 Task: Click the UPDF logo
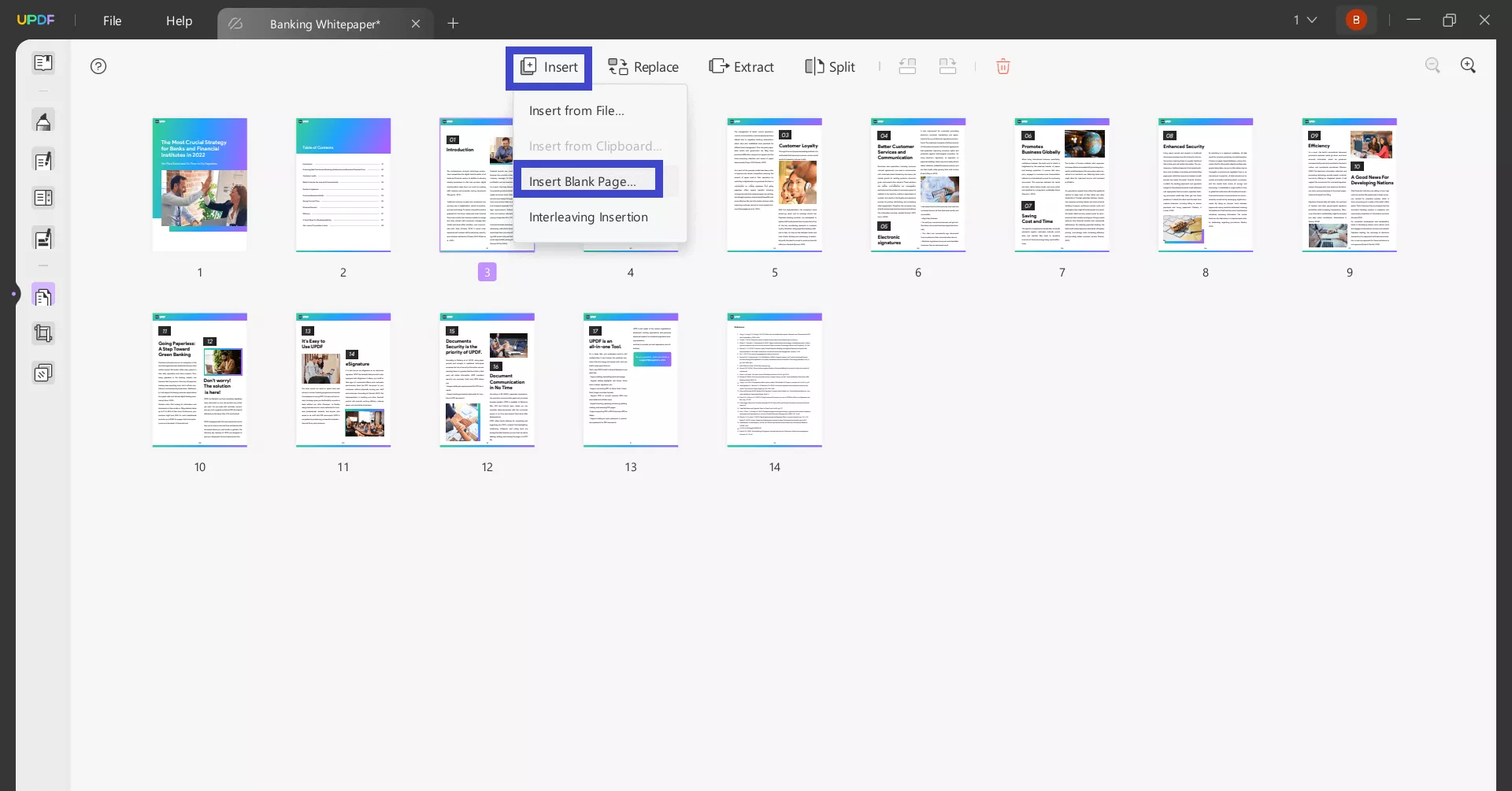35,20
